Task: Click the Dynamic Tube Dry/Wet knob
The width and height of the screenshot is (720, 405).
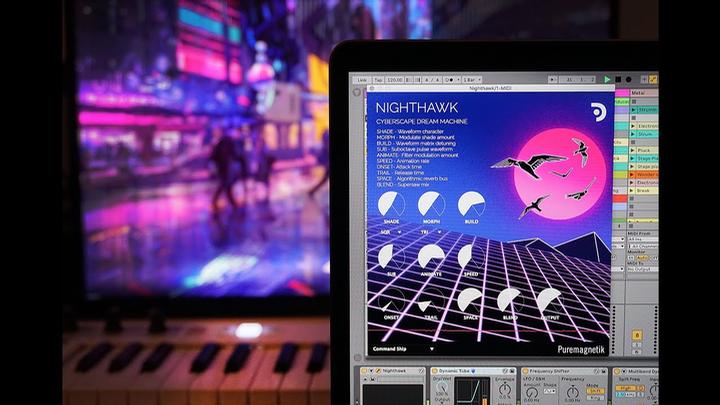Action: coord(442,389)
